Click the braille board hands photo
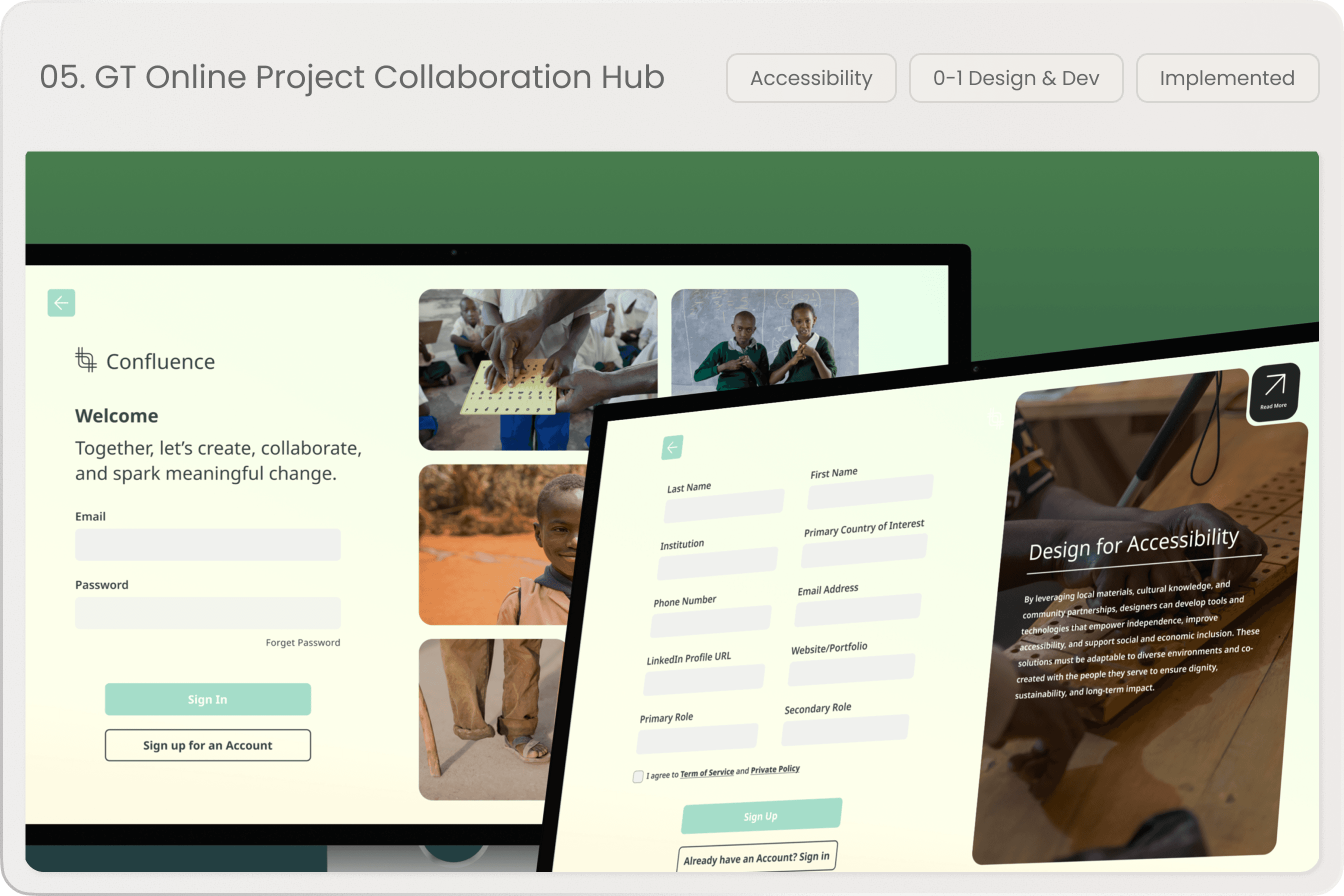The image size is (1344, 896). point(537,369)
